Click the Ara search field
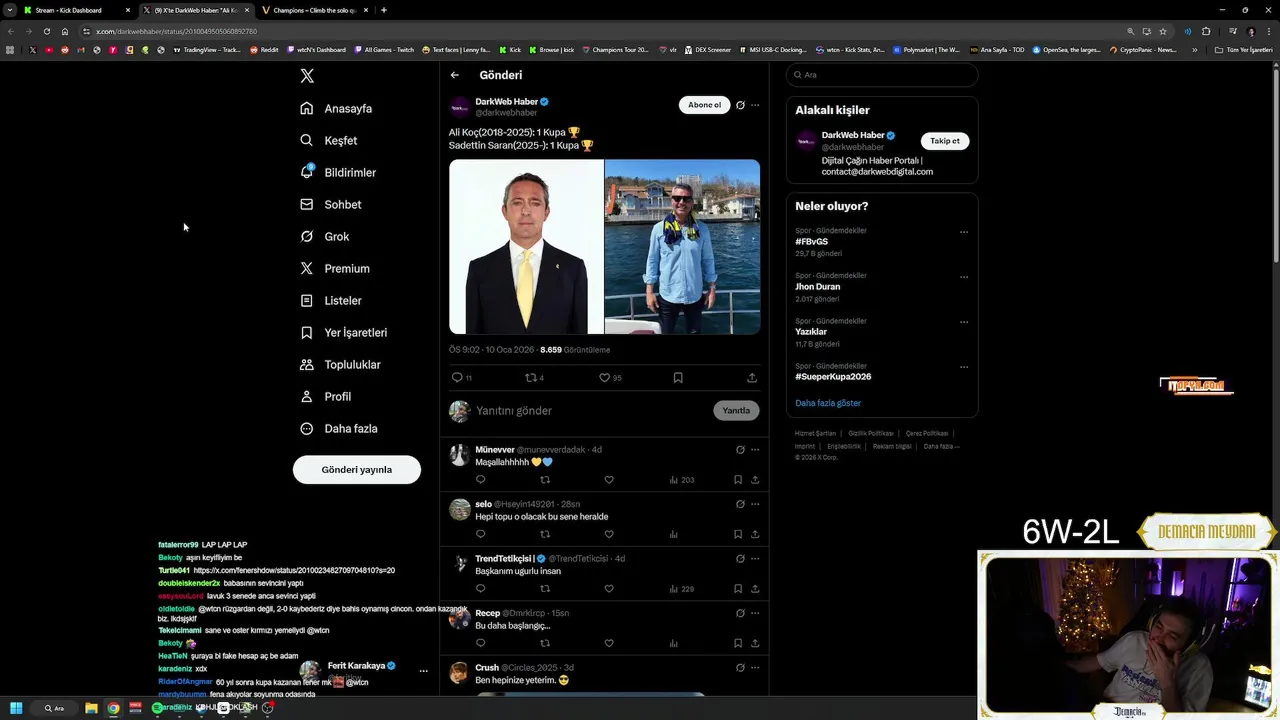1280x720 pixels. pyautogui.click(x=882, y=75)
